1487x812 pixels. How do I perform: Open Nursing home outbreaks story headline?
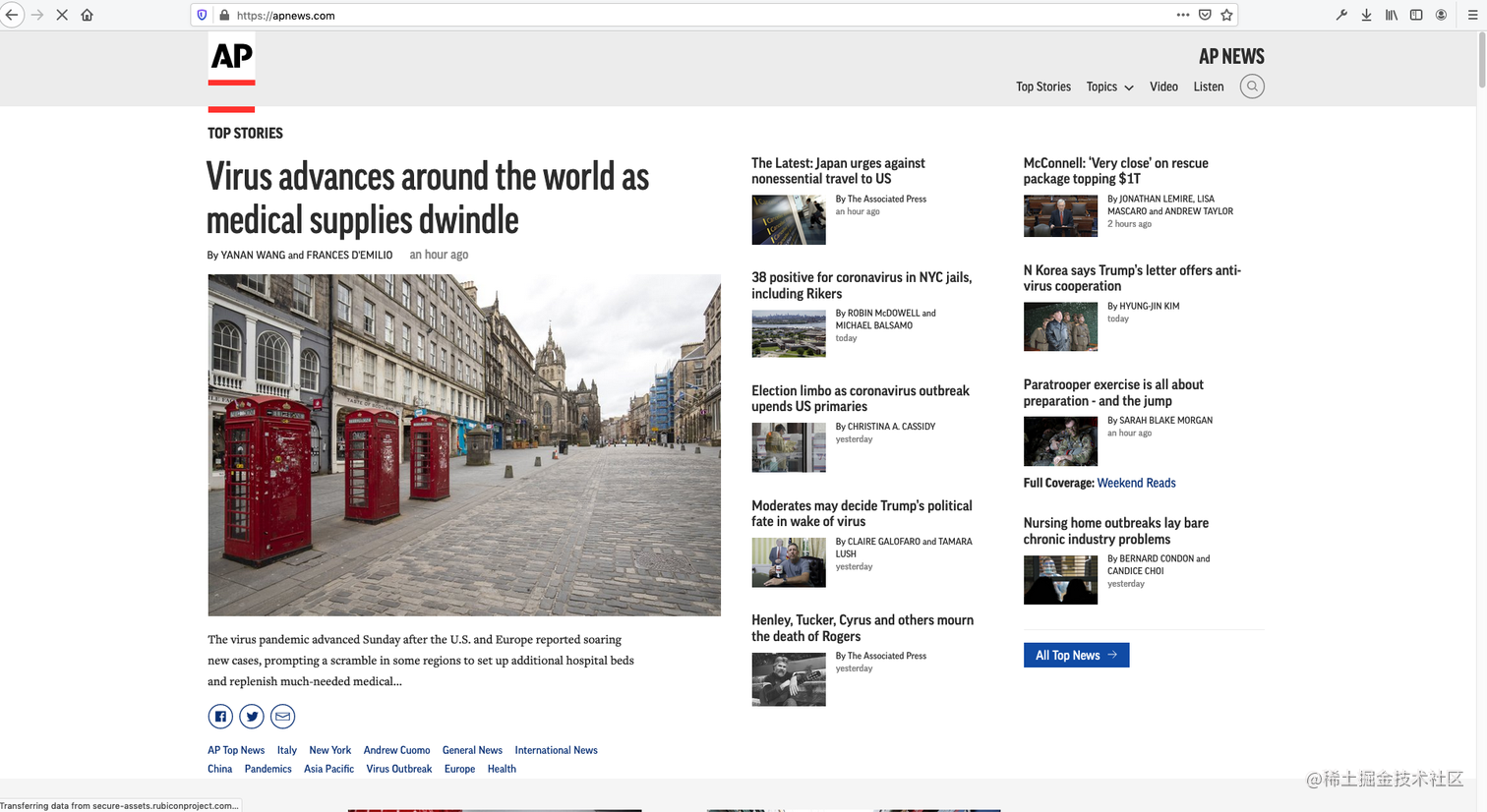point(1116,531)
